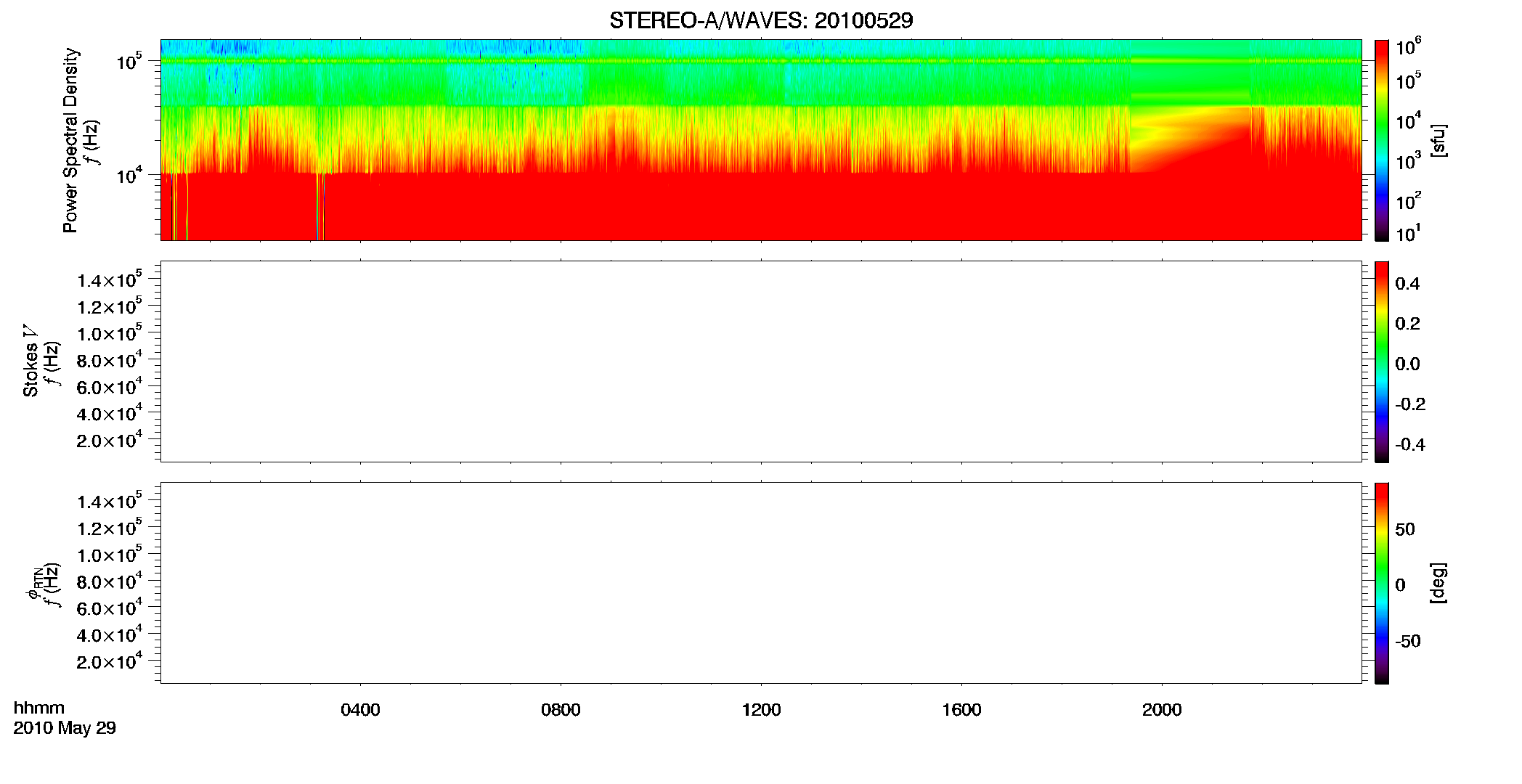Image resolution: width=1522 pixels, height=784 pixels.
Task: Click the power spectral density spectrogram
Action: coord(761,140)
